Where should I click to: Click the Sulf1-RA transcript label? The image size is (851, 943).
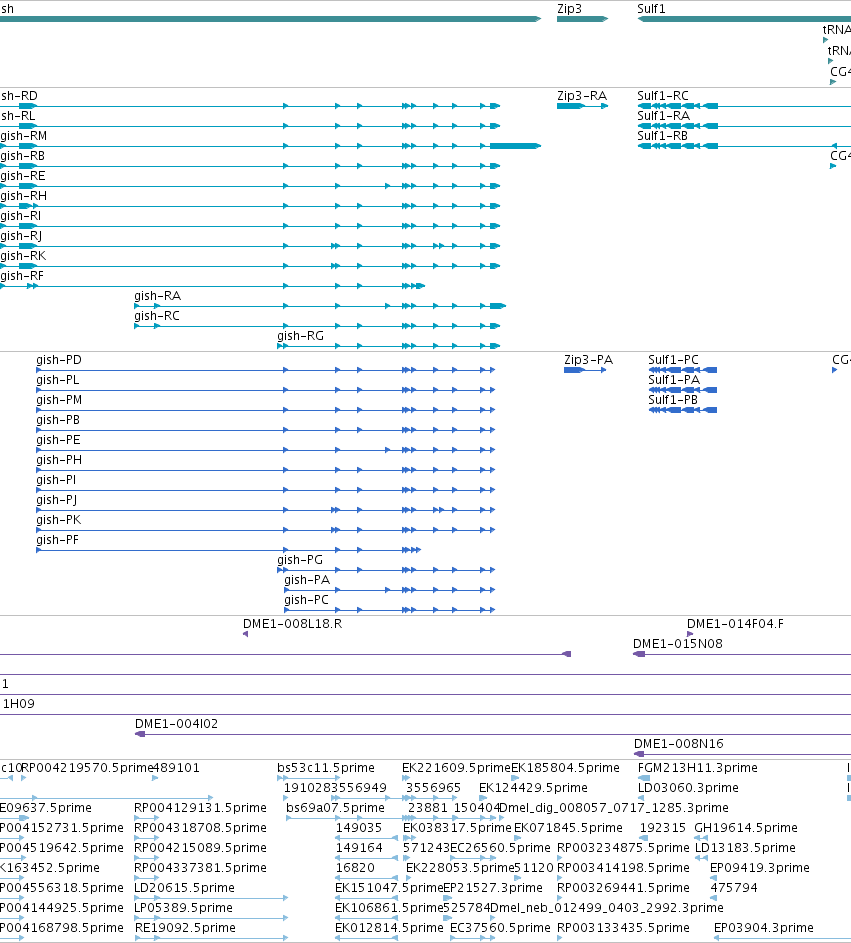pyautogui.click(x=663, y=115)
